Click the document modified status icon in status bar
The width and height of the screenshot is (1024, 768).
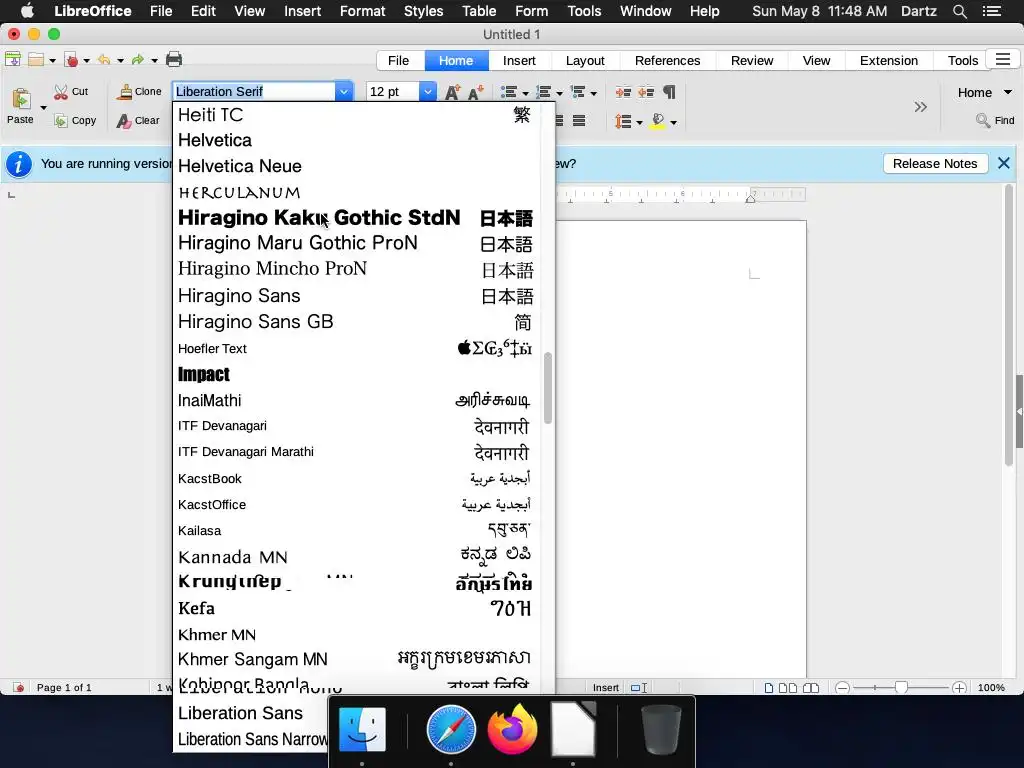click(19, 688)
